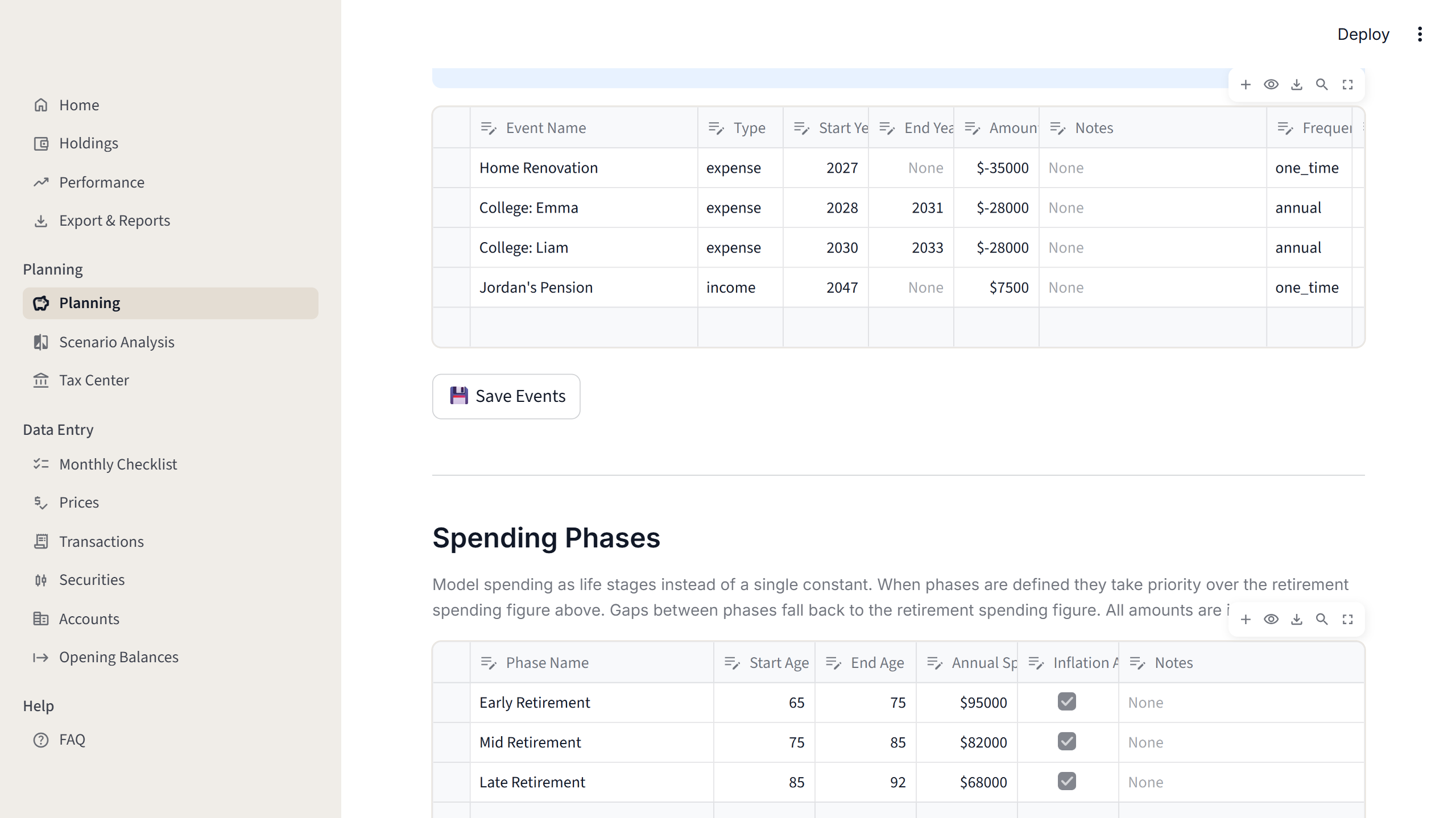Image resolution: width=1456 pixels, height=818 pixels.
Task: Open the three-dot app options menu
Action: (x=1420, y=34)
